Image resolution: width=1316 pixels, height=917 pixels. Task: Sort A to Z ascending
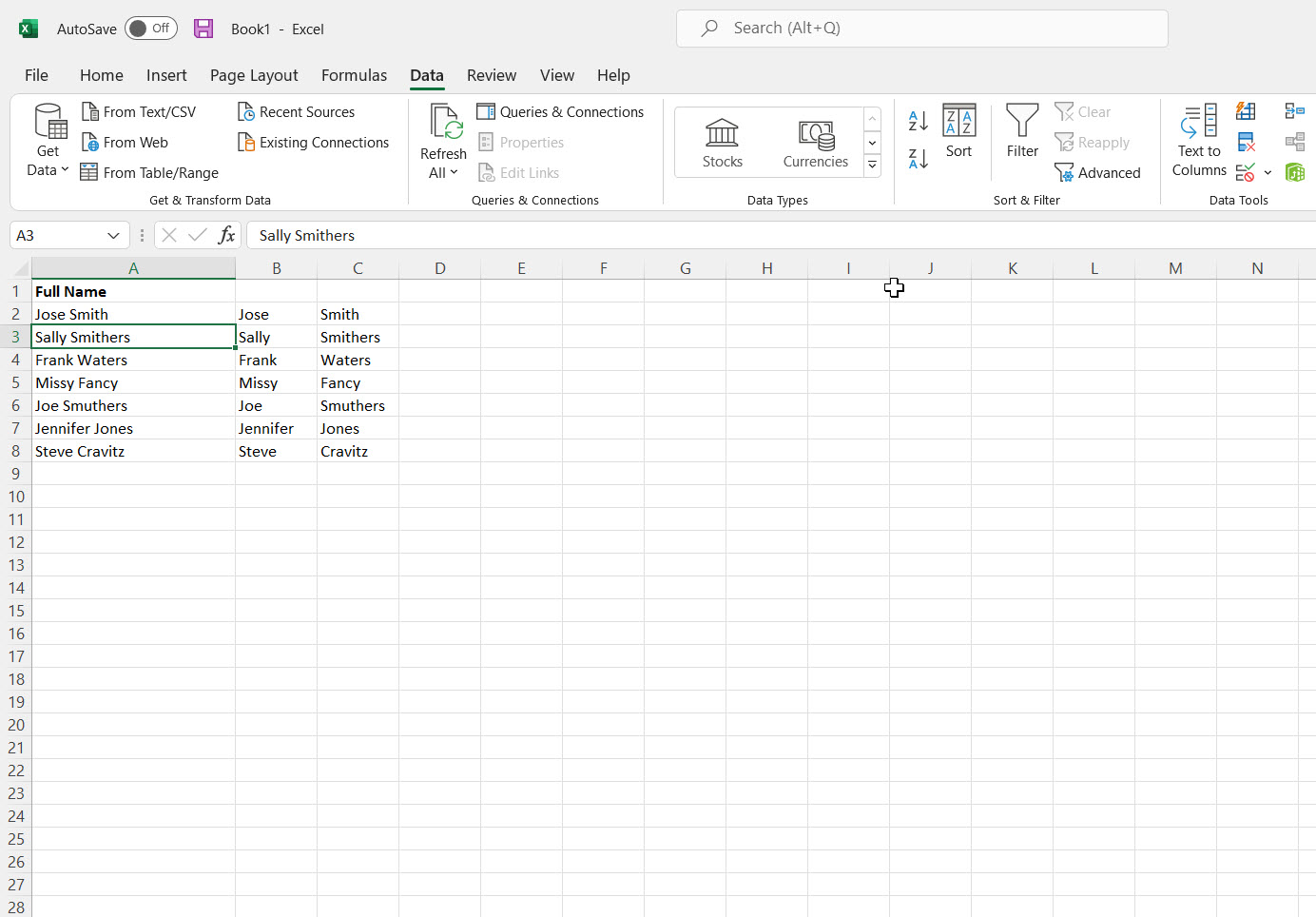point(918,121)
